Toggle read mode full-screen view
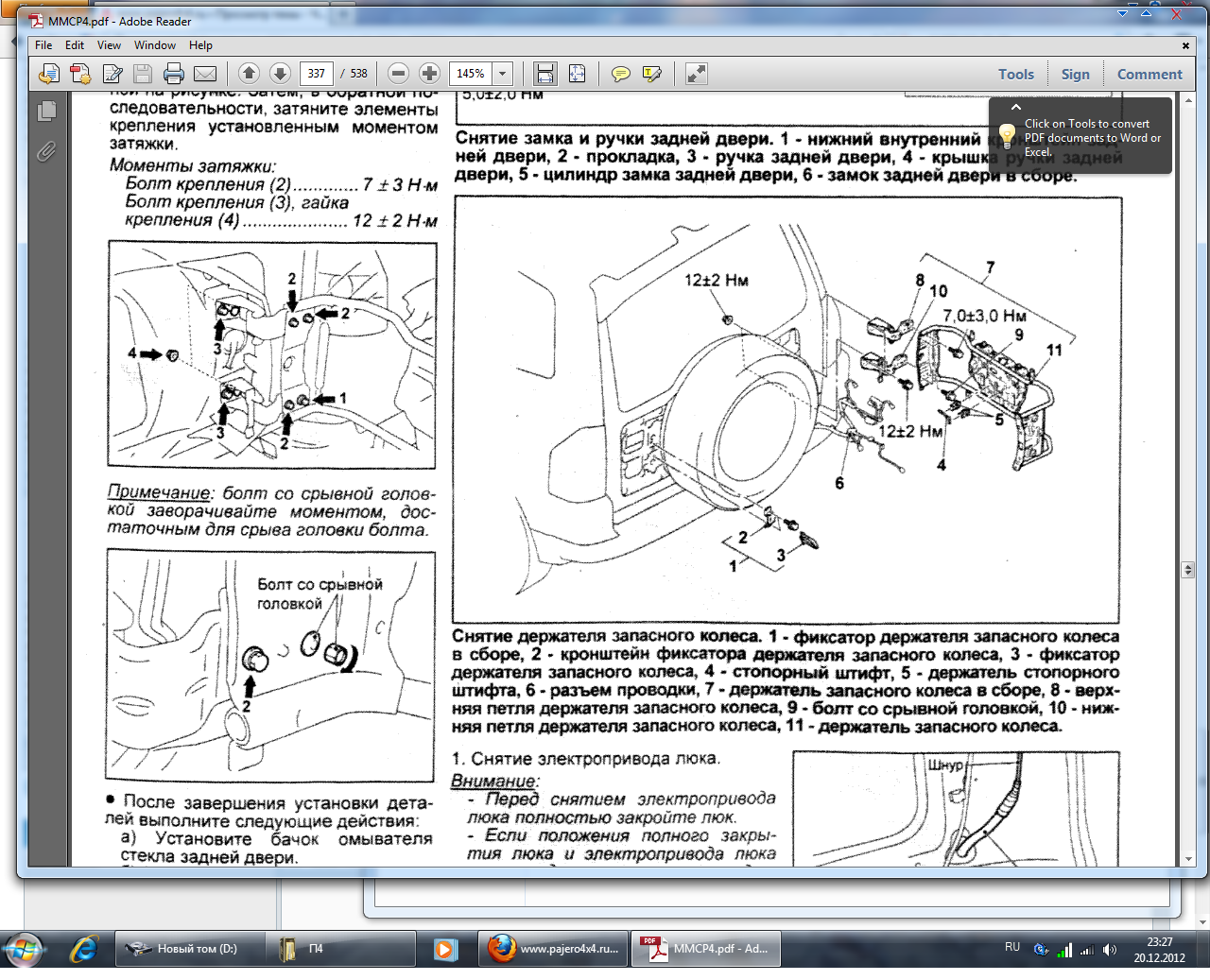 click(x=697, y=74)
